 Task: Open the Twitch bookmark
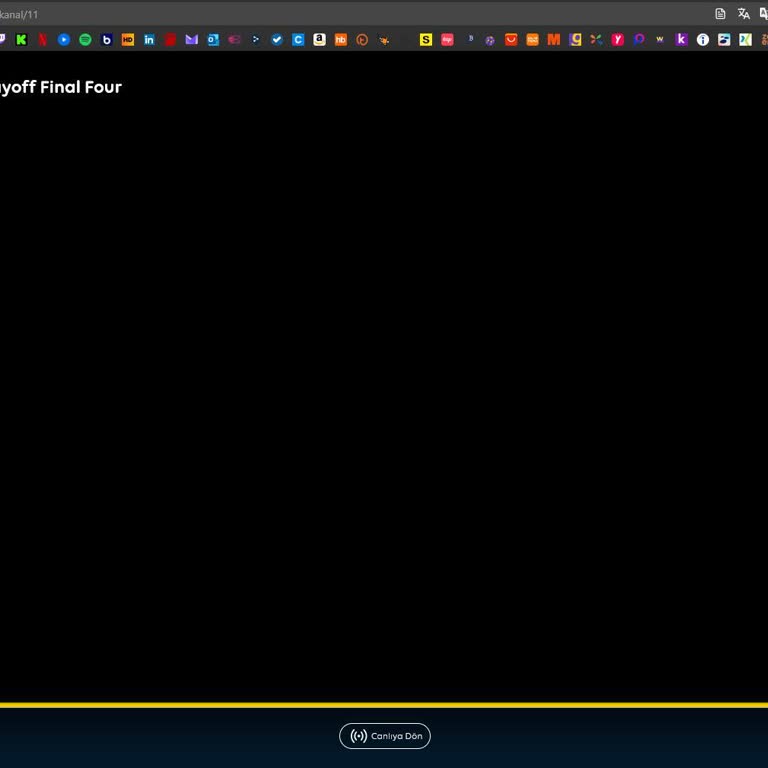pos(3,40)
